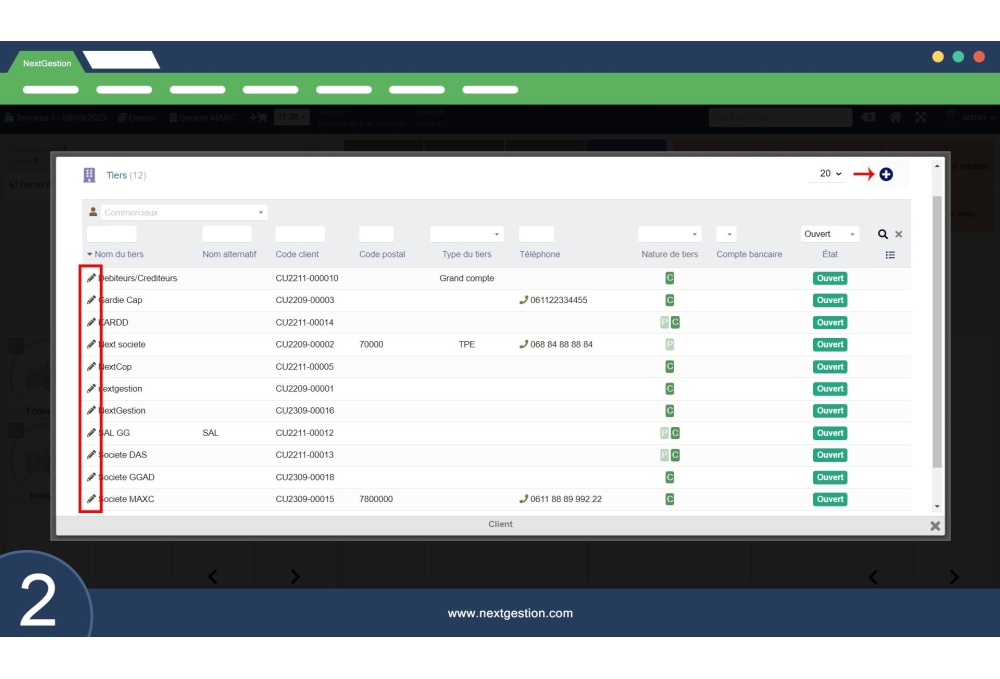This screenshot has width=1000, height=679.
Task: Edit the NextGestion entry via pencil icon
Action: coord(89,410)
